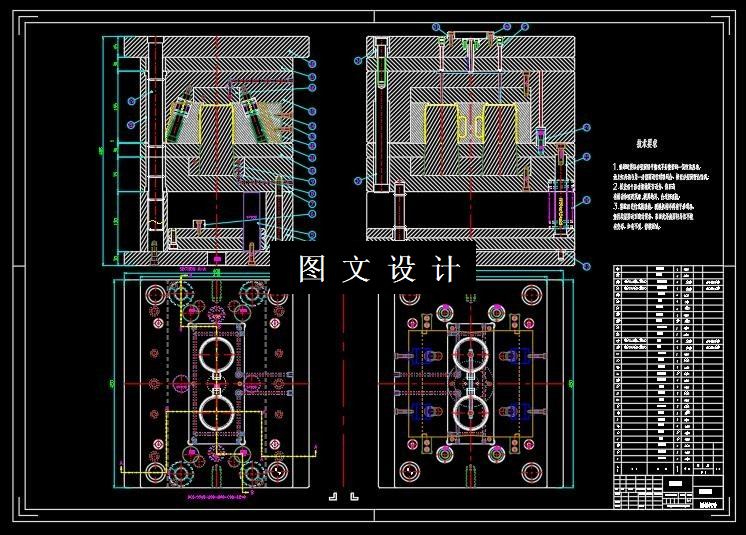
Task: Click the magenta spring assembly at right of upper-right section
Action: (560, 204)
